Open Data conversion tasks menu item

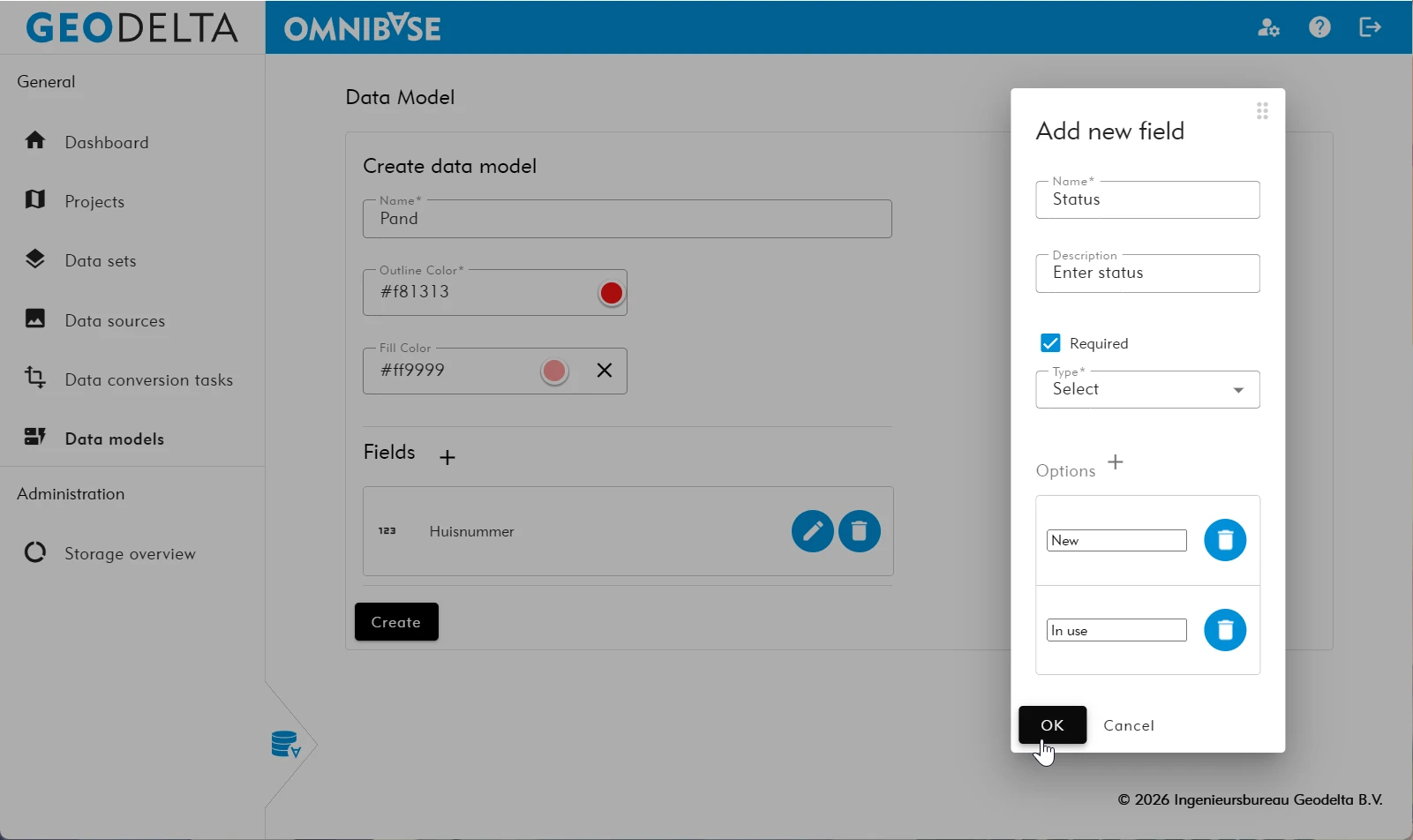[x=148, y=380]
